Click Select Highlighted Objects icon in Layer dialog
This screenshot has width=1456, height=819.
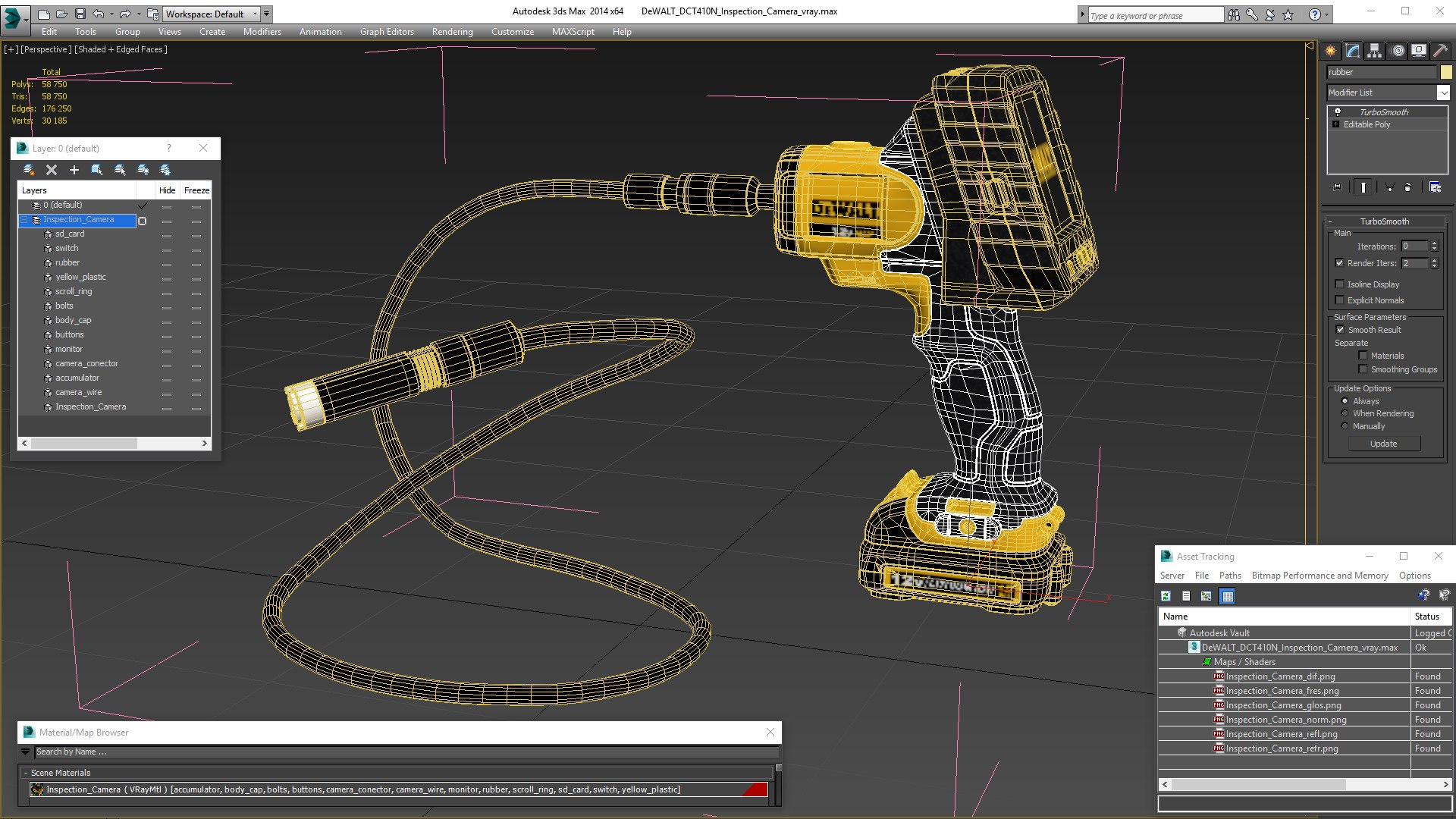[97, 170]
